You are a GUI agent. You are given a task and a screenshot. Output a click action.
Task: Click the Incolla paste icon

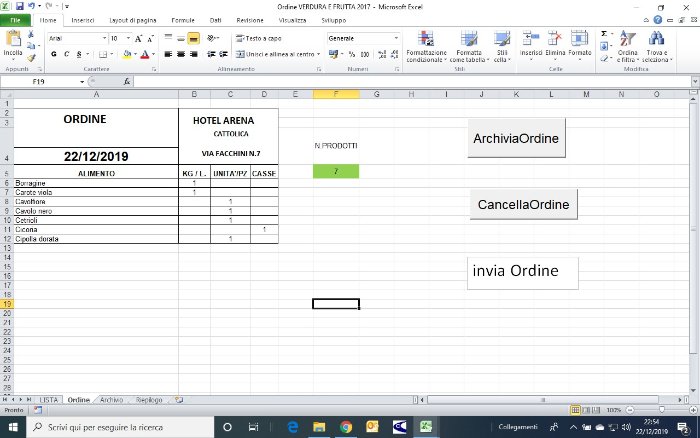point(13,40)
